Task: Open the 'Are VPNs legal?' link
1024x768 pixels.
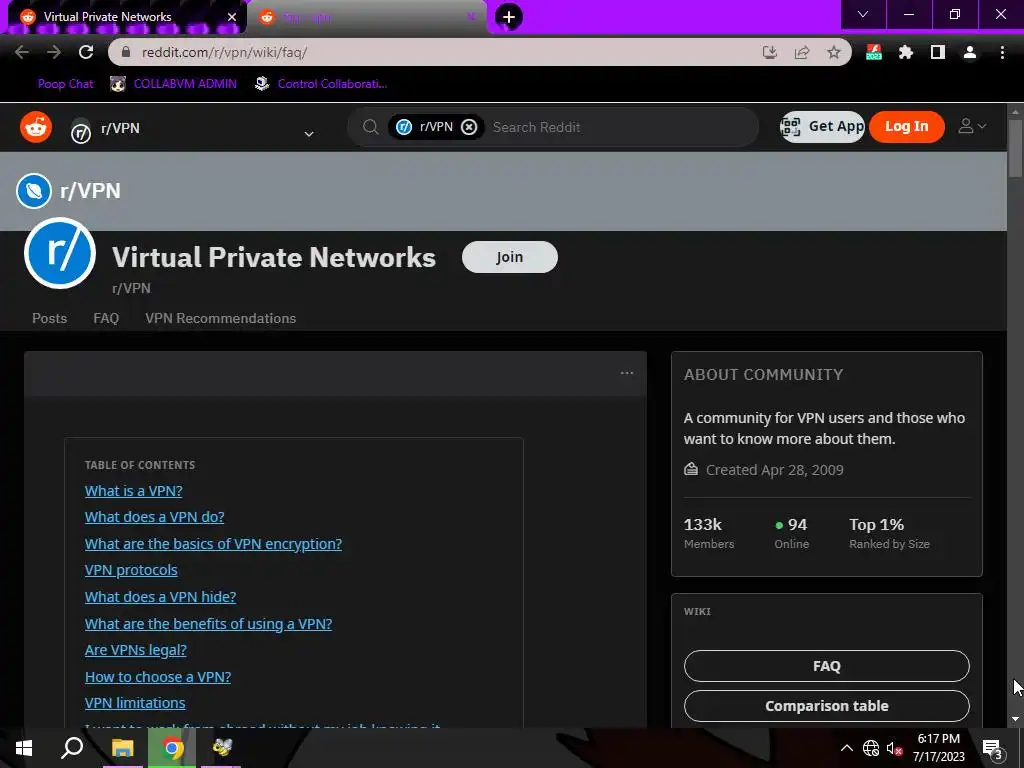Action: [136, 650]
